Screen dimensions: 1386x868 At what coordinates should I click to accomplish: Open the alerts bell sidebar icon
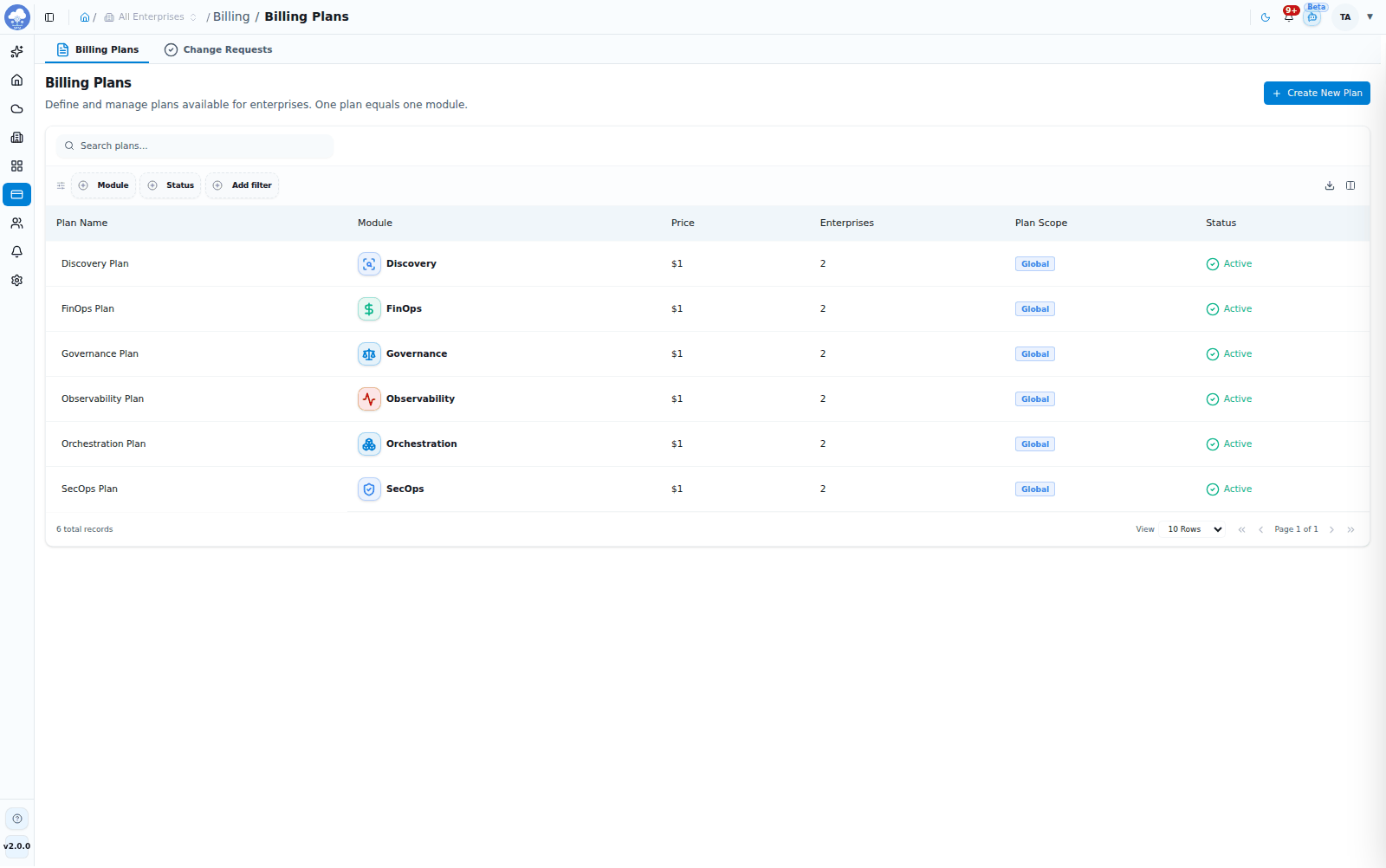click(16, 252)
